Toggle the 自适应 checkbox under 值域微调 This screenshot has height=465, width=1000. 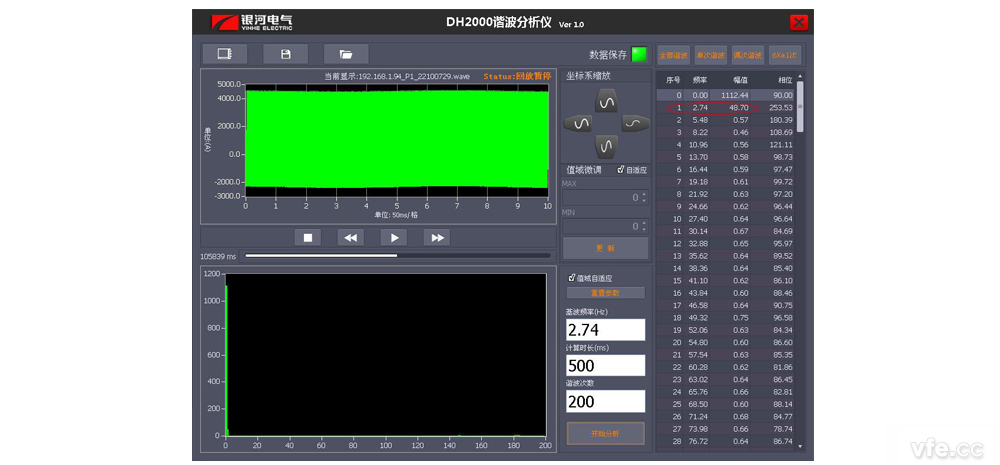click(x=621, y=170)
